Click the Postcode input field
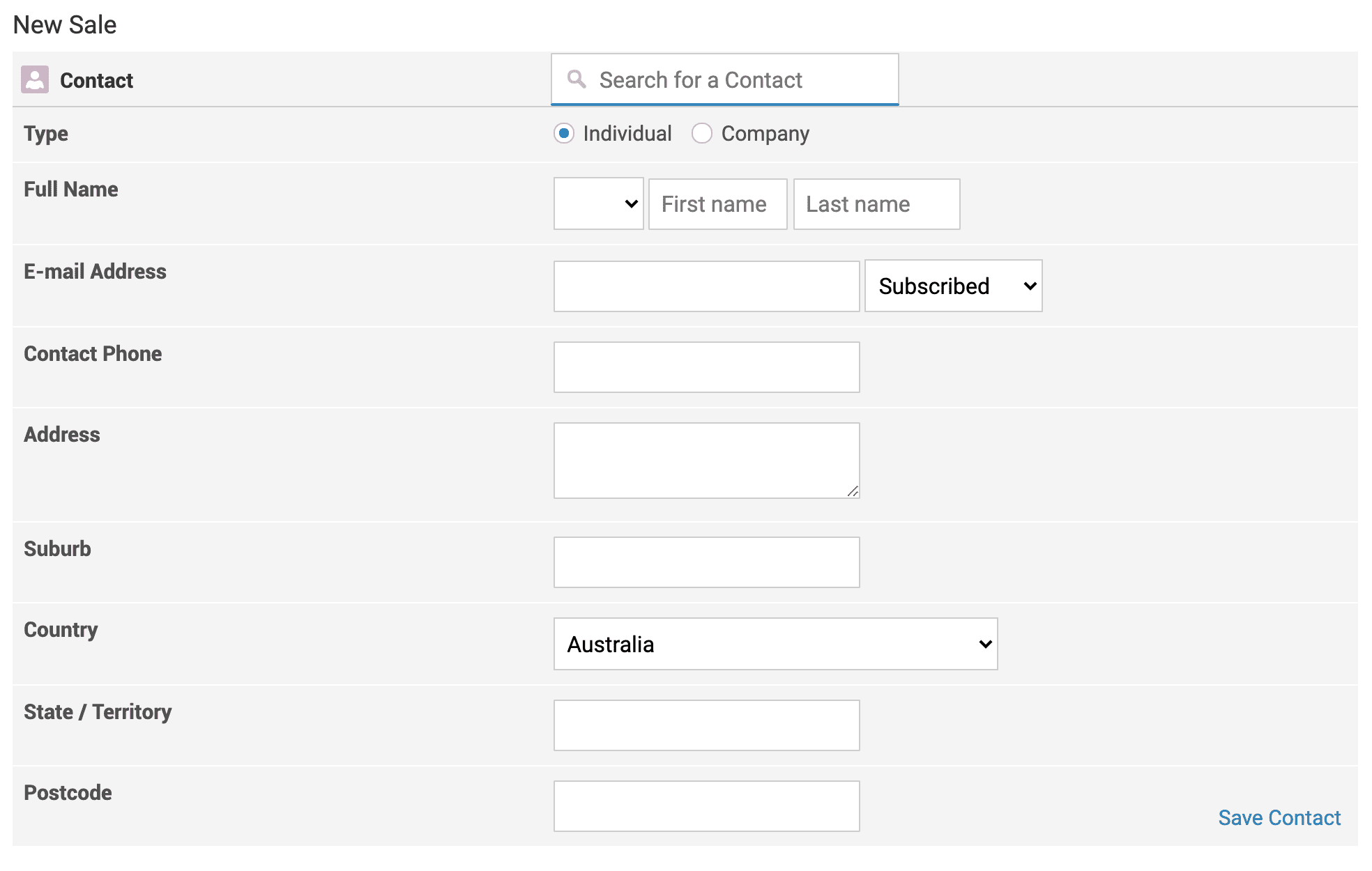This screenshot has height=871, width=1372. pos(707,806)
